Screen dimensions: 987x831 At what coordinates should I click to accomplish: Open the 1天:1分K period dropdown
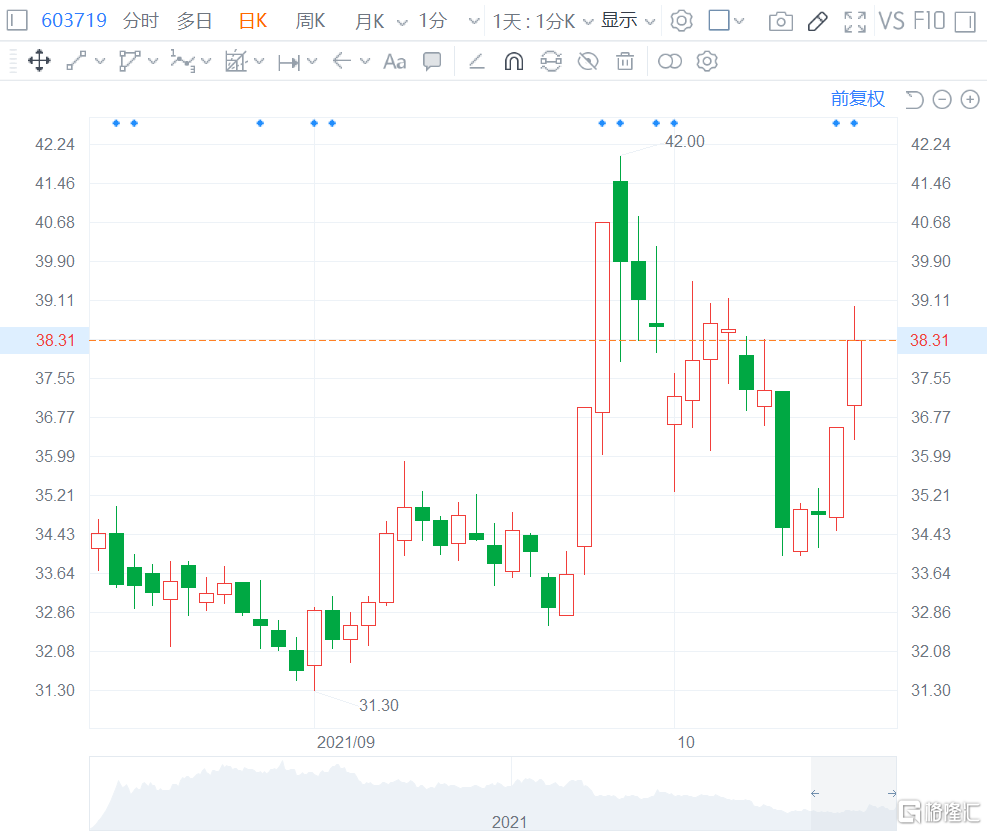543,21
